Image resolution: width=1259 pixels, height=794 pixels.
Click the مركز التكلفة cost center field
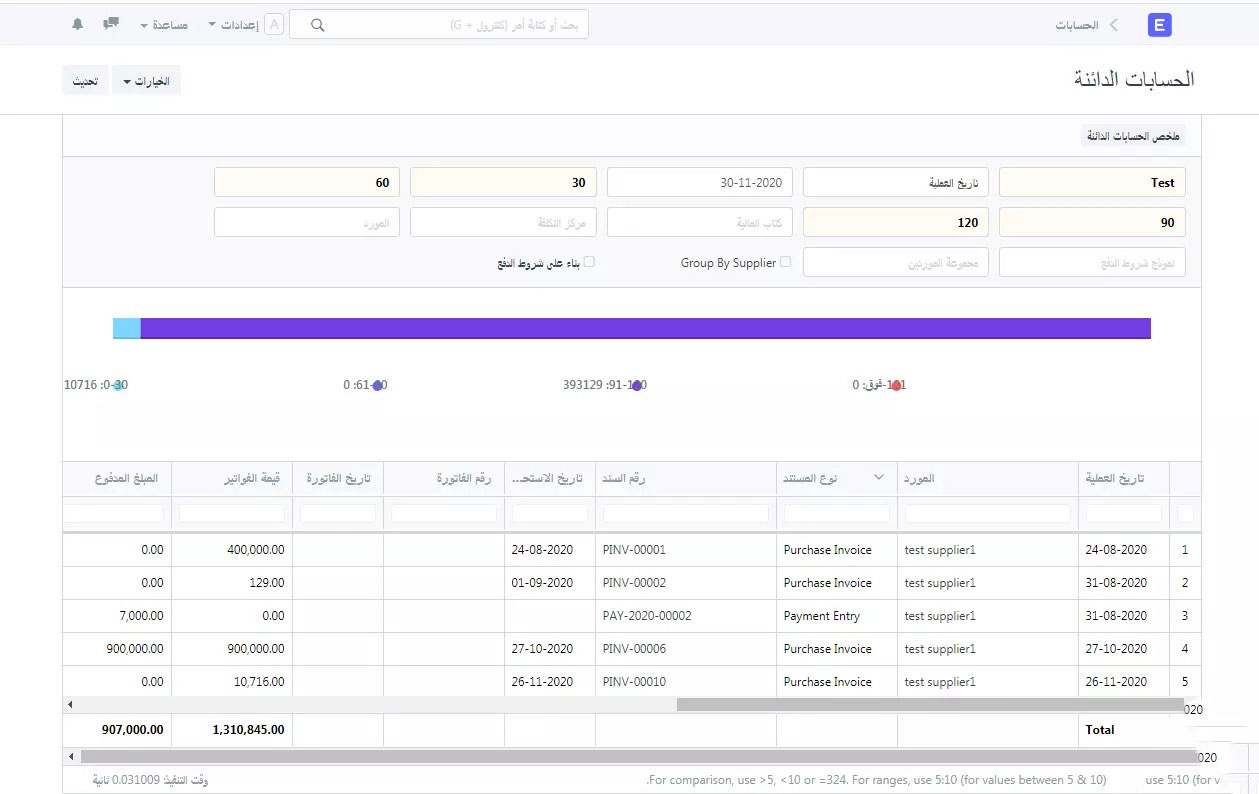coord(504,222)
